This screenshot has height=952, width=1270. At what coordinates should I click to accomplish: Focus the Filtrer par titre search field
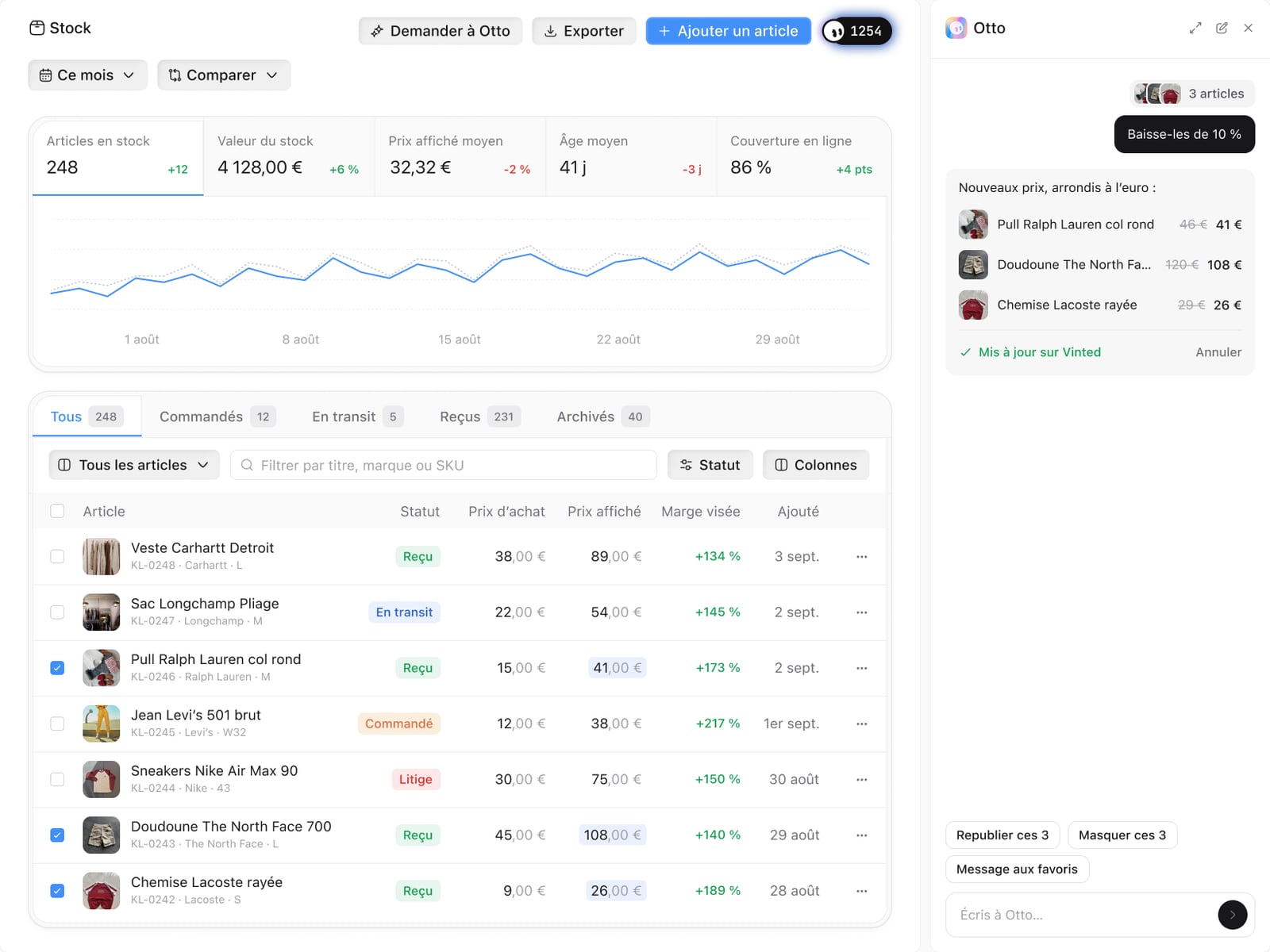pos(444,465)
